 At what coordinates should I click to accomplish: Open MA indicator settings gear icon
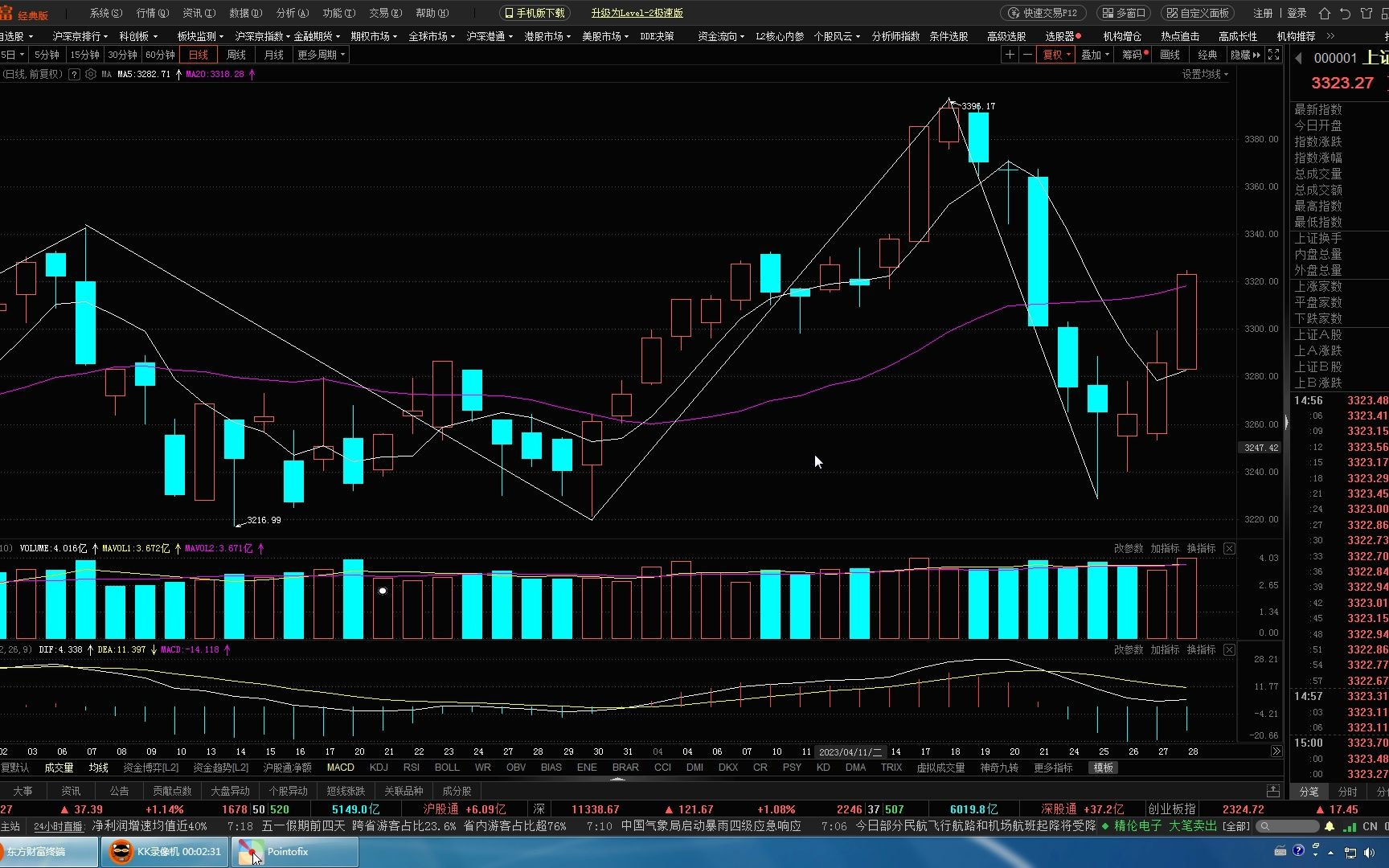click(x=91, y=74)
